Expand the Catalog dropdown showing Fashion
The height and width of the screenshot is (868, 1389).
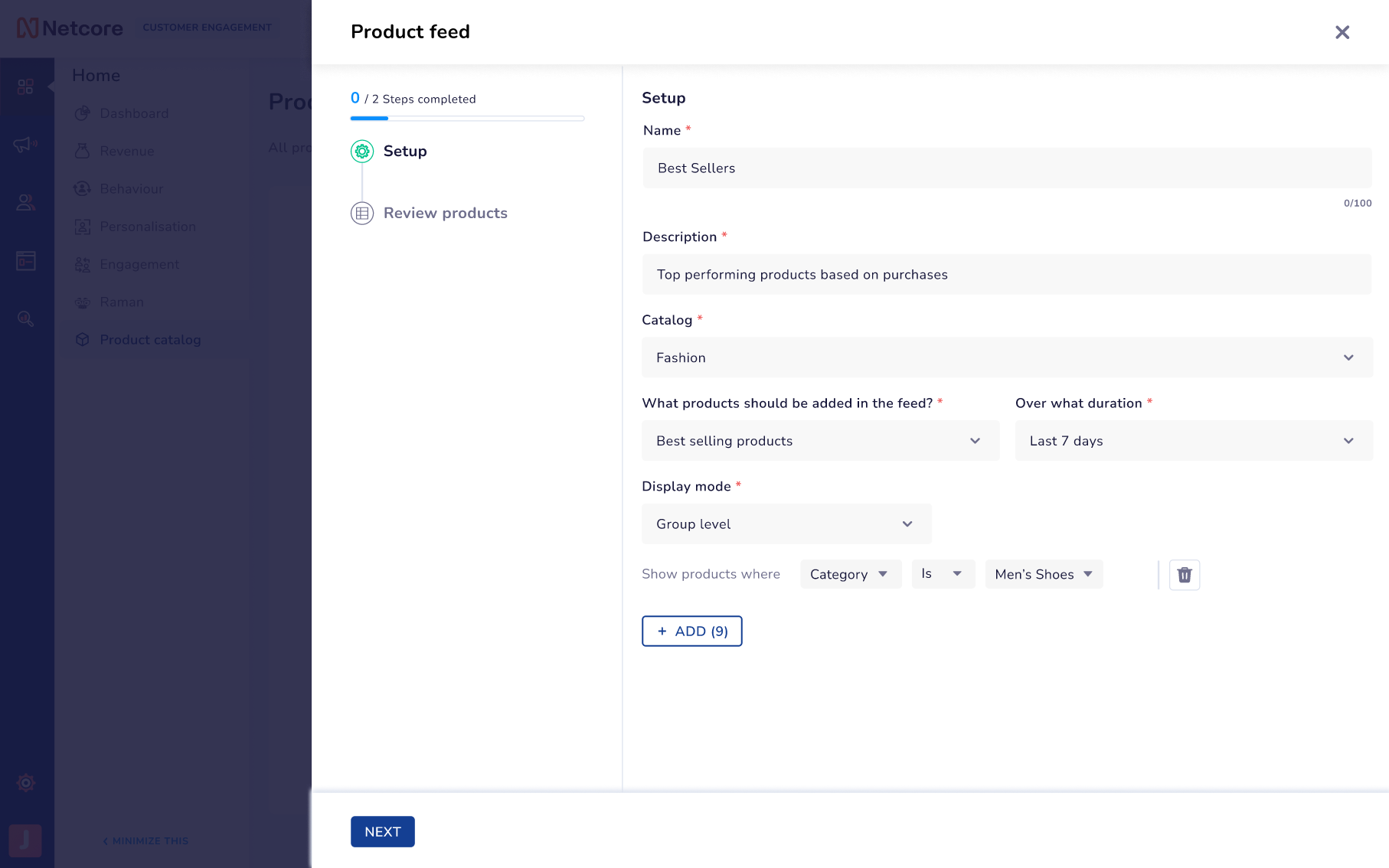tap(1007, 357)
